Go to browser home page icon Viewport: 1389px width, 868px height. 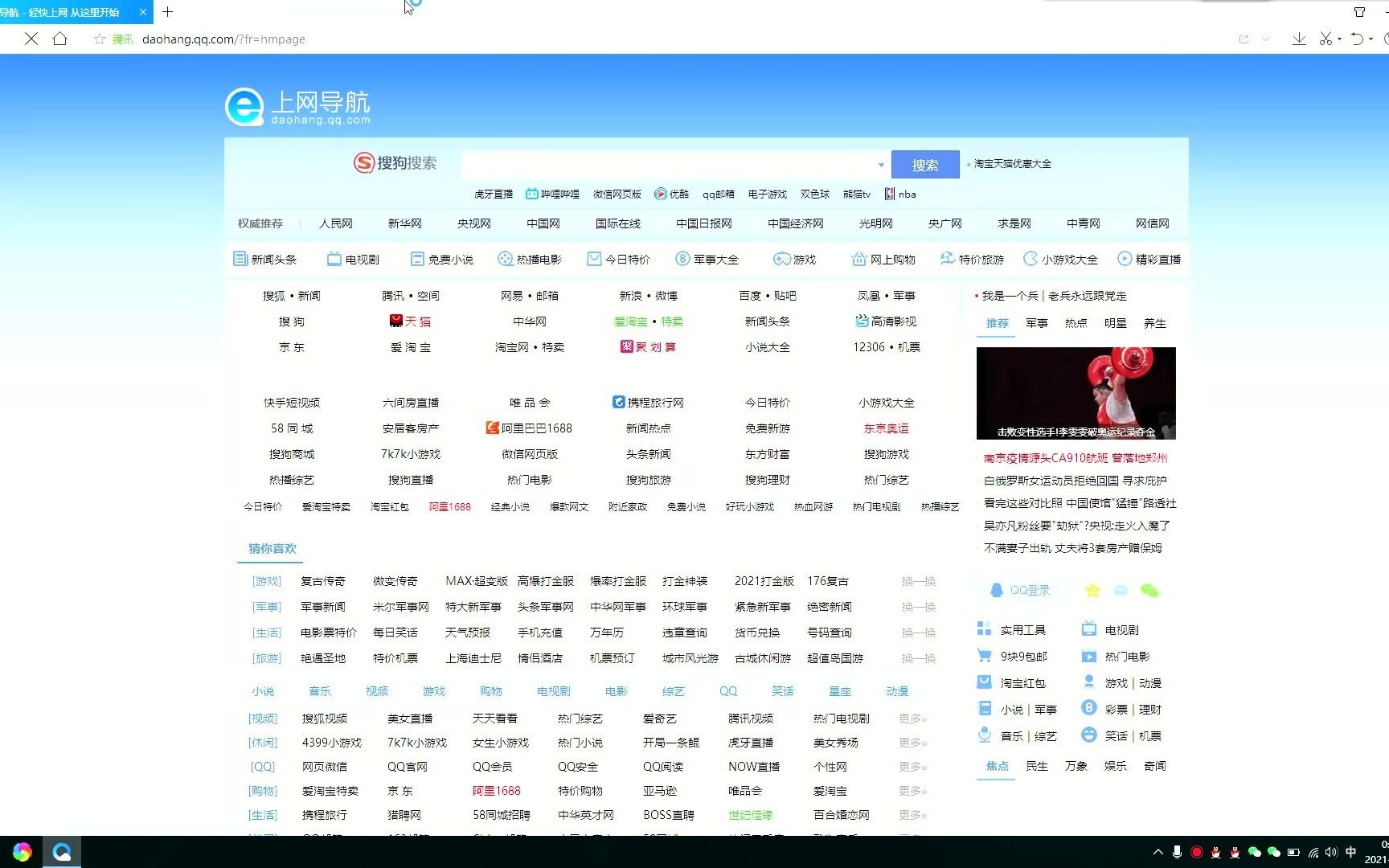[x=59, y=39]
